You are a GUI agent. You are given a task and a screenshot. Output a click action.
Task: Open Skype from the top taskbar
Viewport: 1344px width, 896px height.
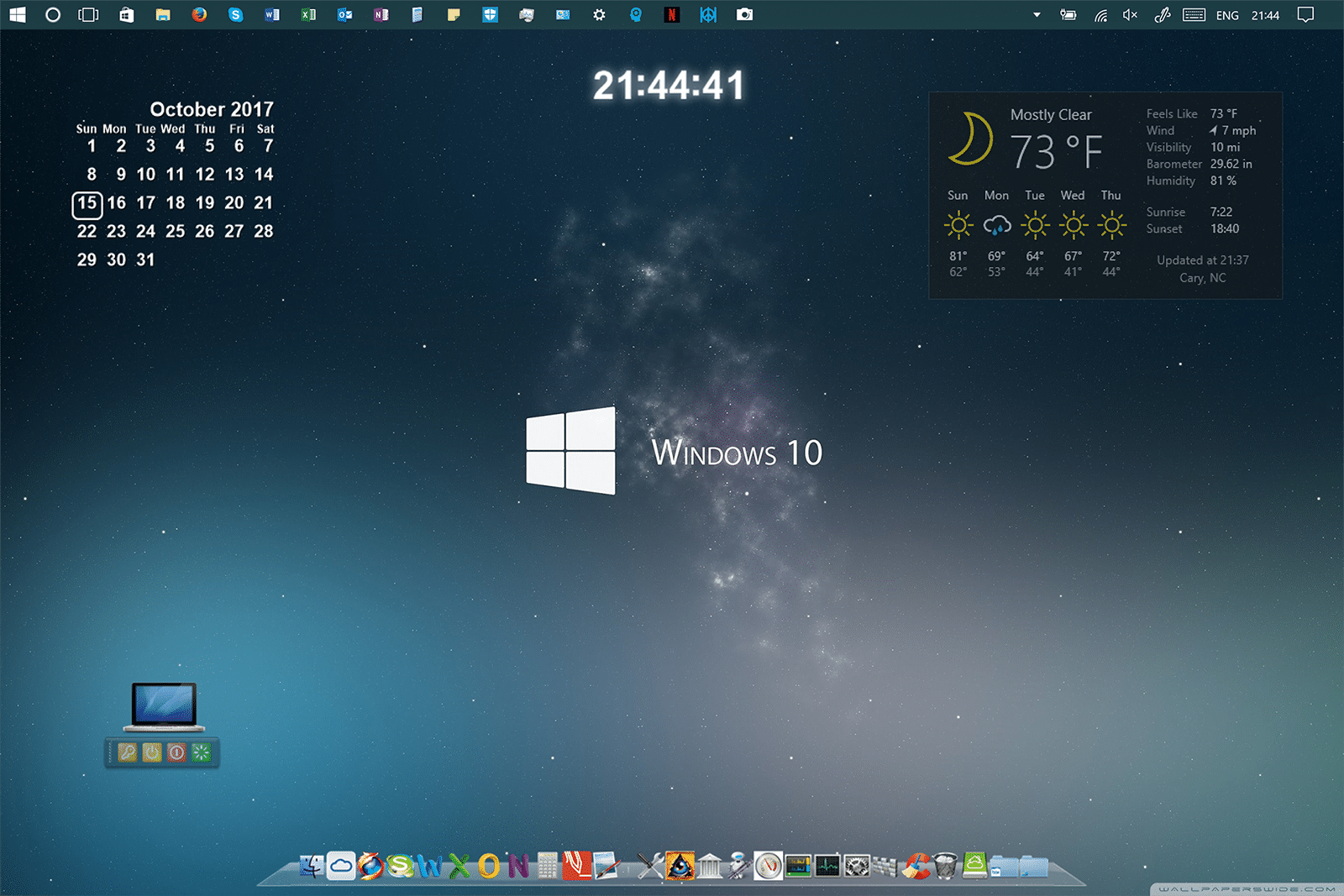point(235,14)
